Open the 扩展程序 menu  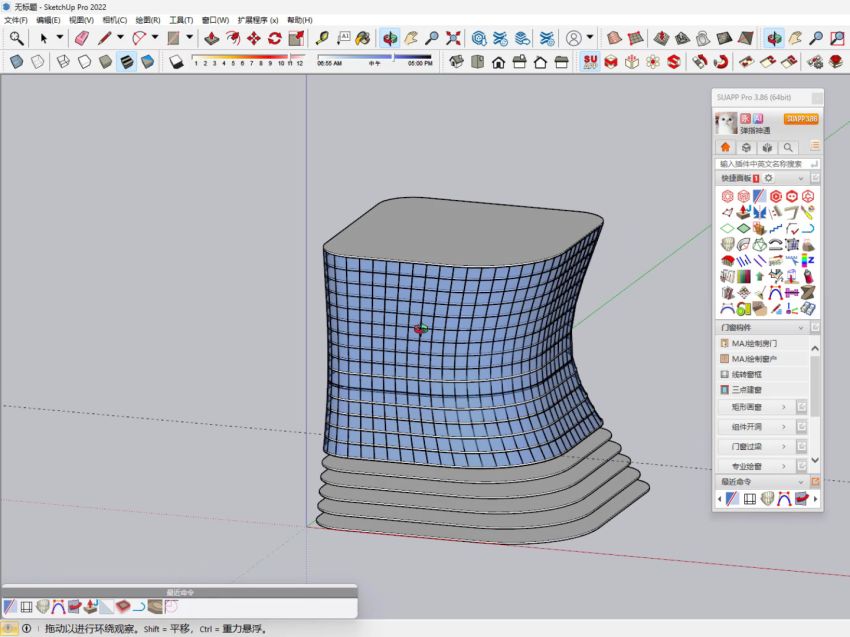pyautogui.click(x=257, y=20)
